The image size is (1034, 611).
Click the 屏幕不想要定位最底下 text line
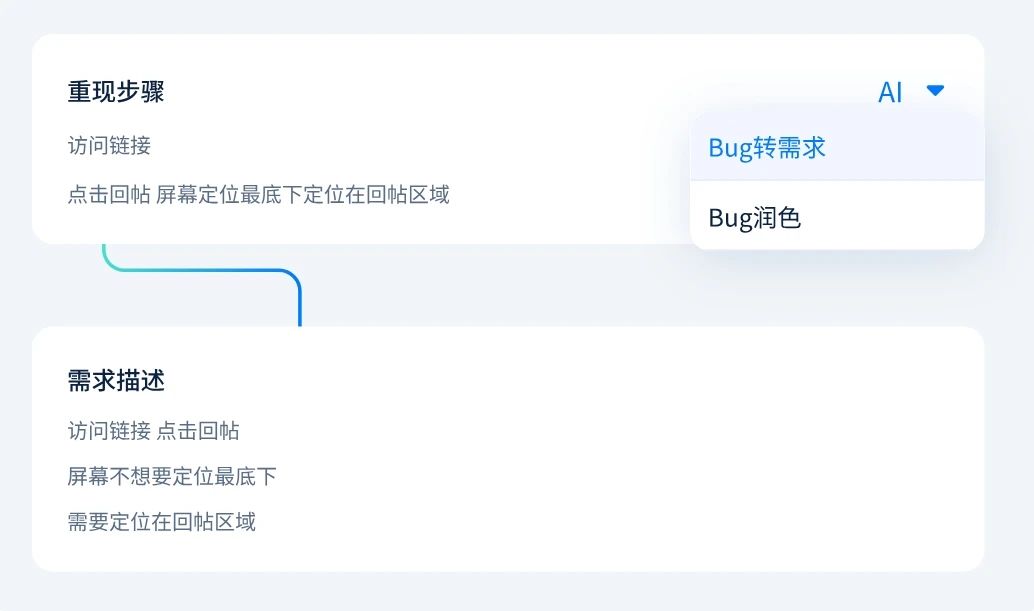(170, 477)
